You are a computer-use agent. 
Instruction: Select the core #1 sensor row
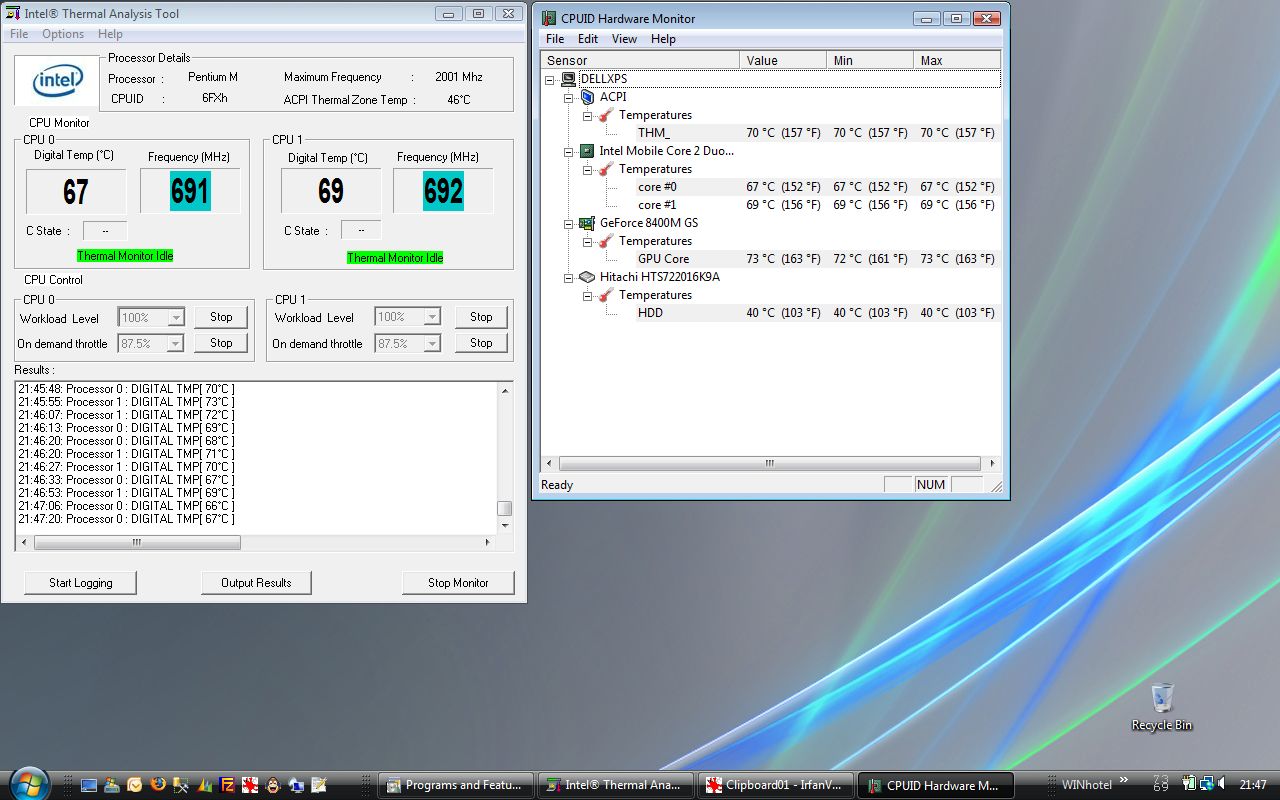pos(818,205)
